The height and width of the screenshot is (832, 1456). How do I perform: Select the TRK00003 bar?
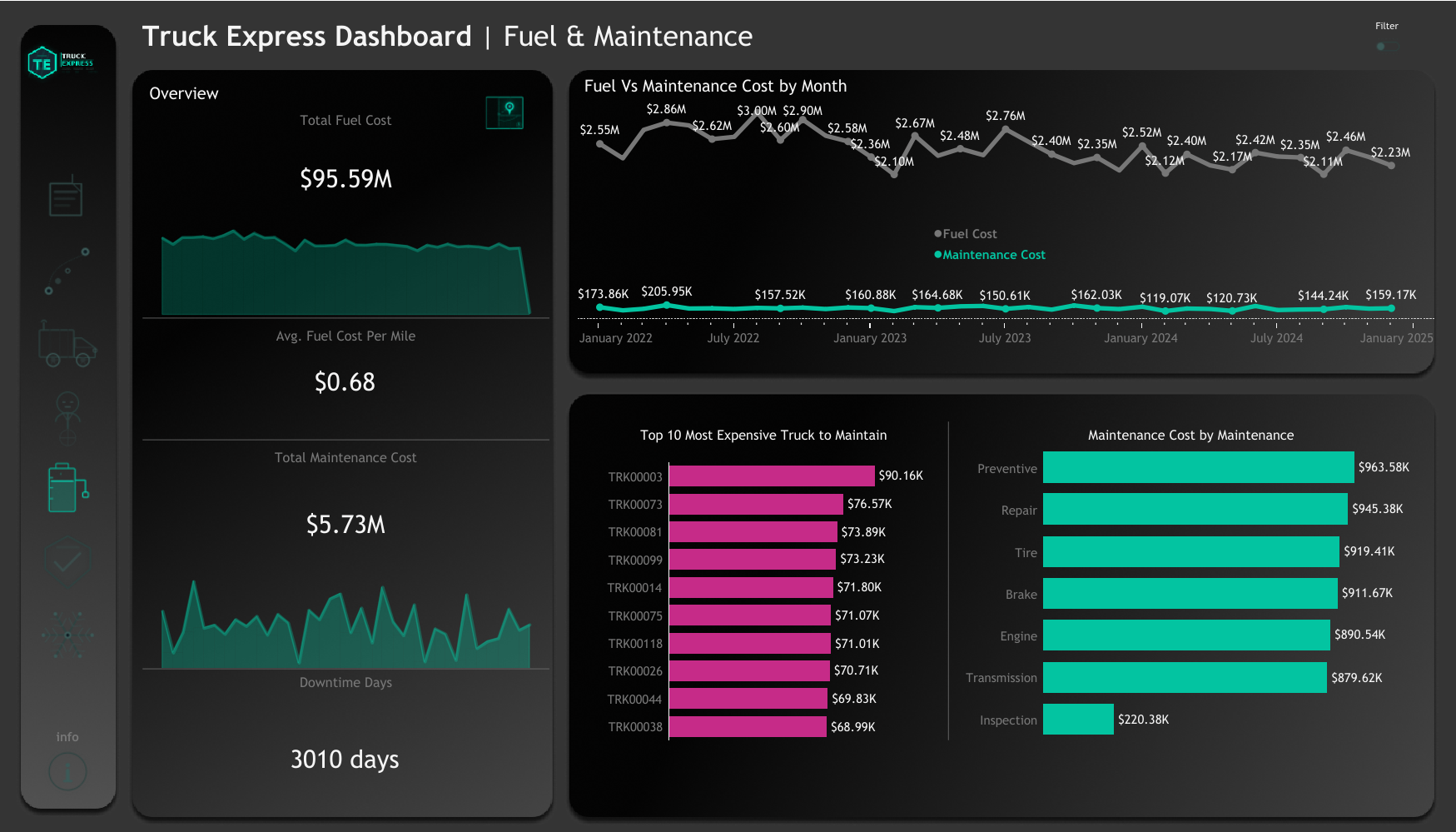coord(772,476)
